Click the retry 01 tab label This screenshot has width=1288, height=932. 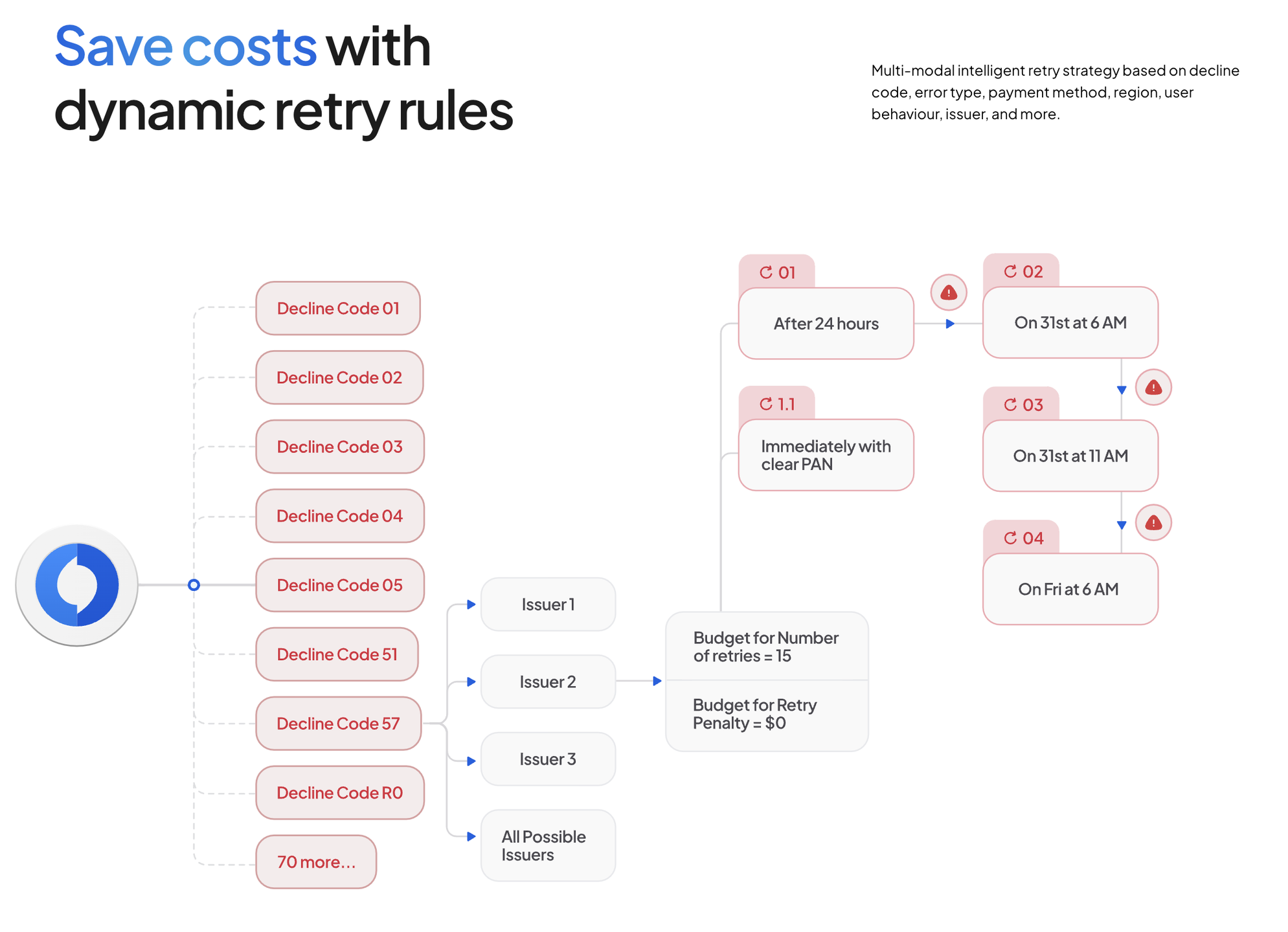tap(776, 272)
